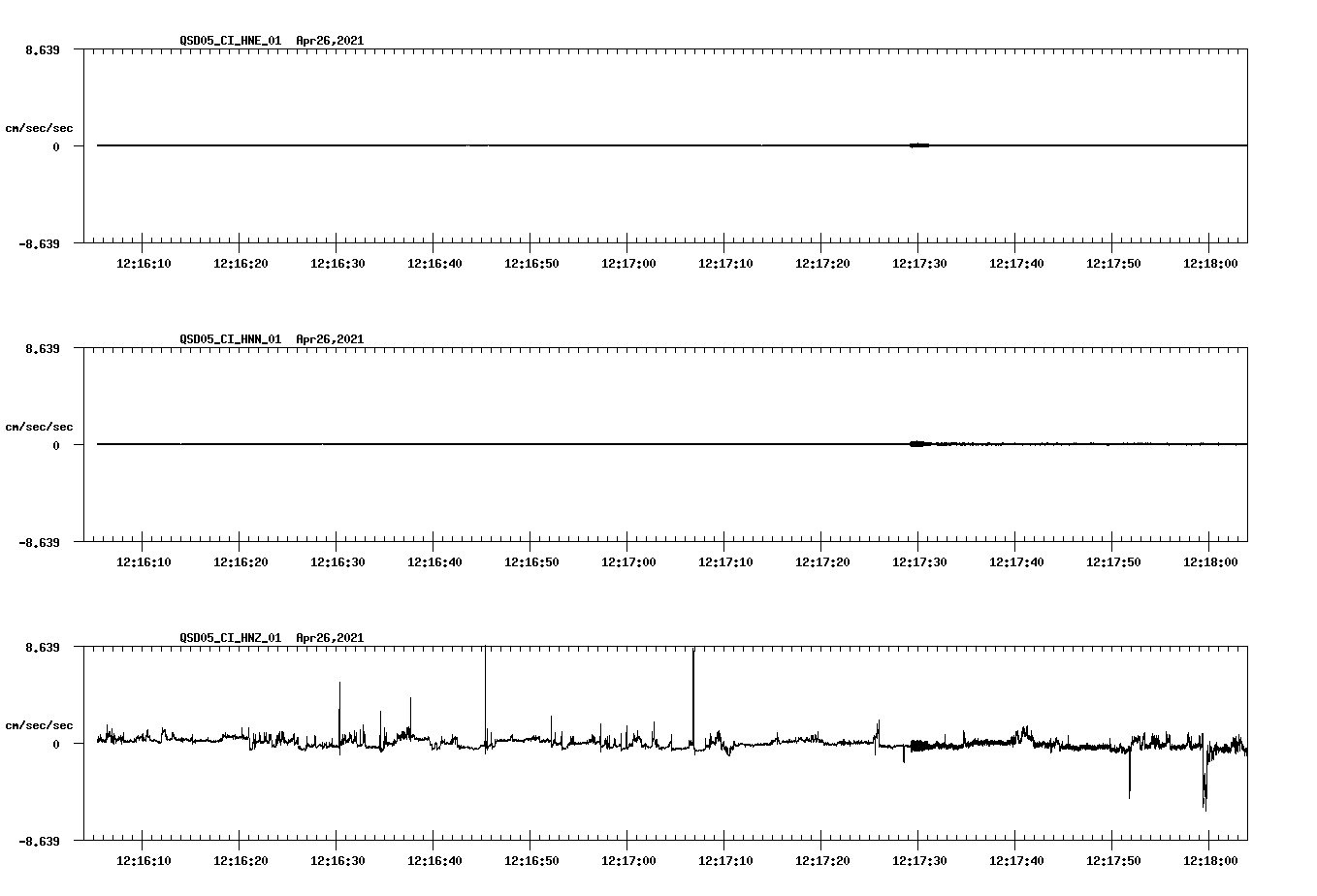Click the cm/sec/sec label on middle plot
This screenshot has width=1317, height=896.
pos(40,426)
